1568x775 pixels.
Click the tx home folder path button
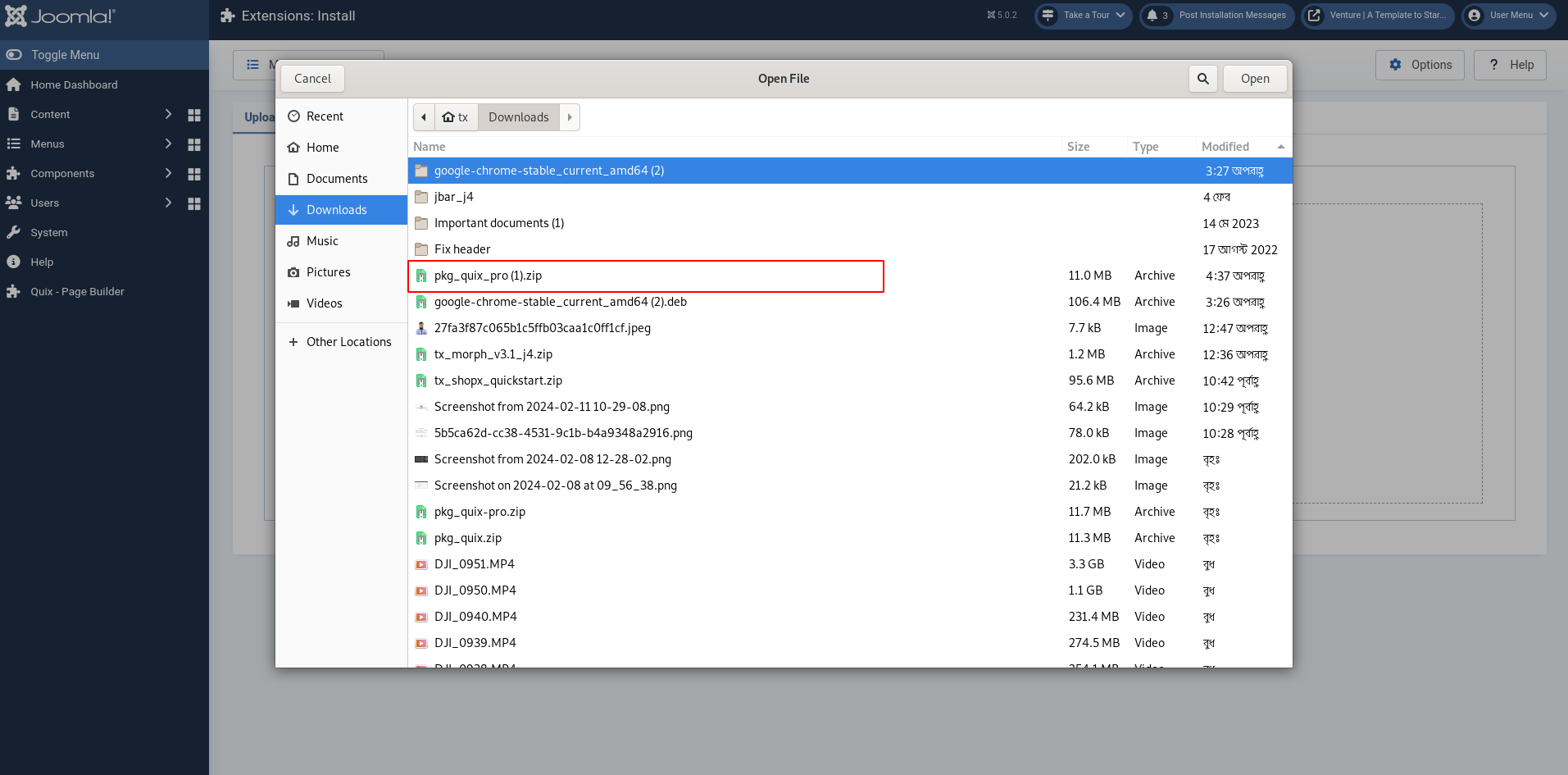(456, 117)
